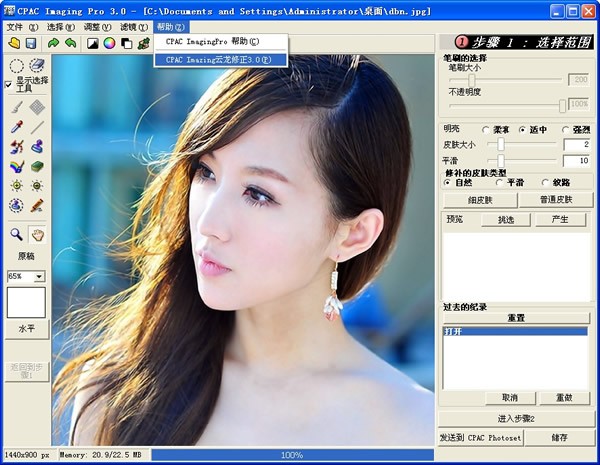Click the 笔刷大小 brush size slider handle
The image size is (600, 465).
(x=472, y=80)
